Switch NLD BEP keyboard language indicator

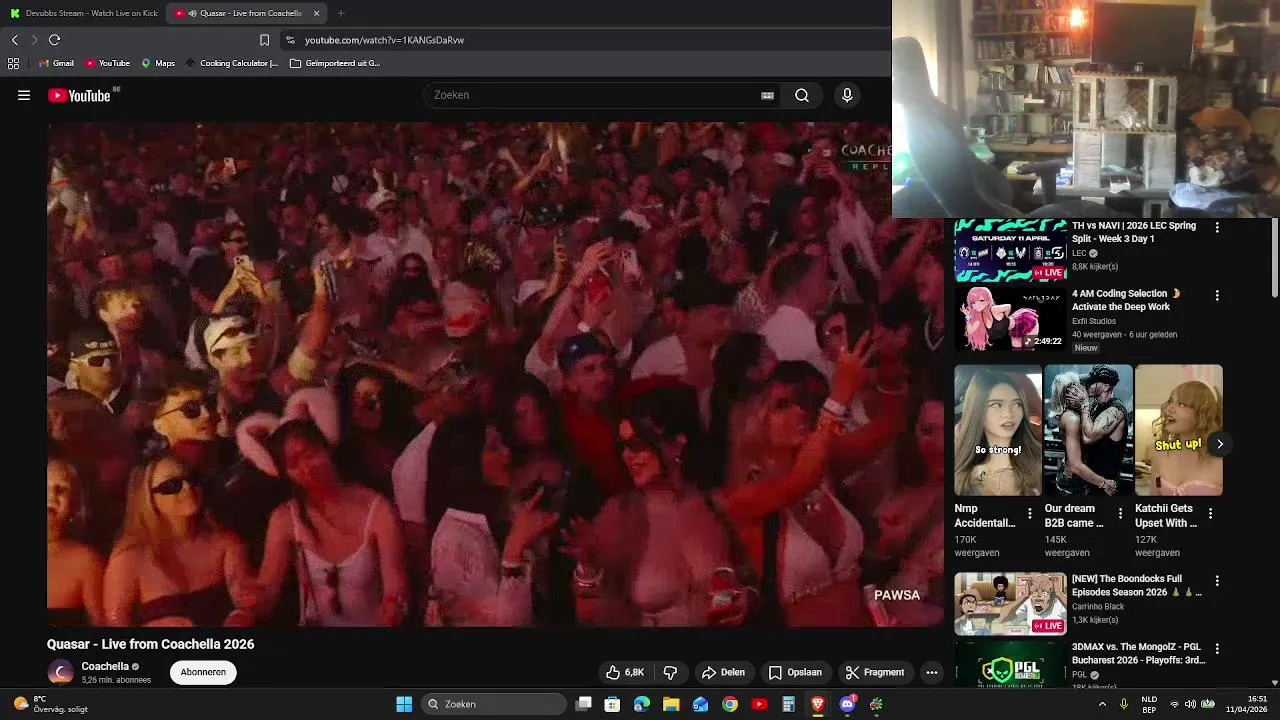[x=1149, y=704]
